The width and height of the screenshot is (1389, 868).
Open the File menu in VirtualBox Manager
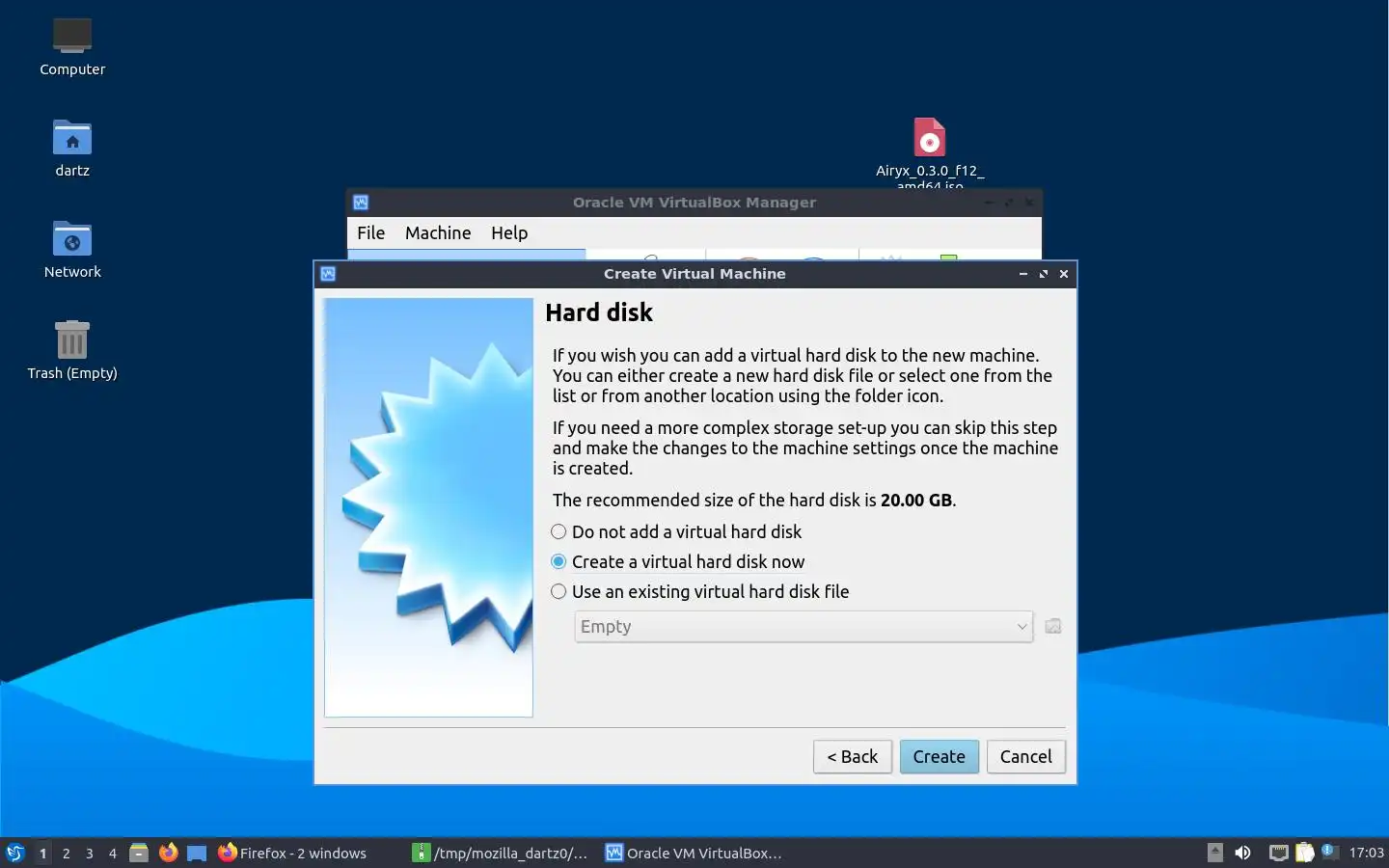pos(370,232)
